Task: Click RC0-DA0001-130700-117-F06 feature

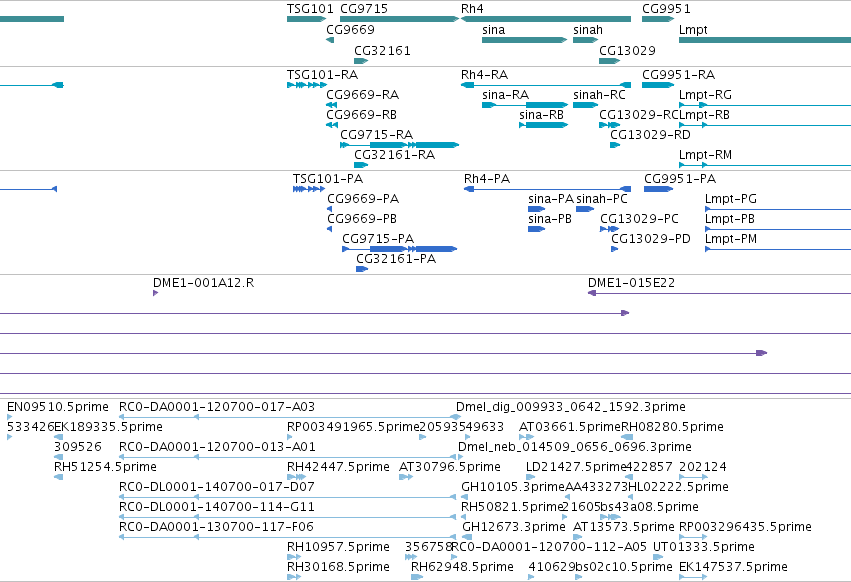Action: pos(287,537)
